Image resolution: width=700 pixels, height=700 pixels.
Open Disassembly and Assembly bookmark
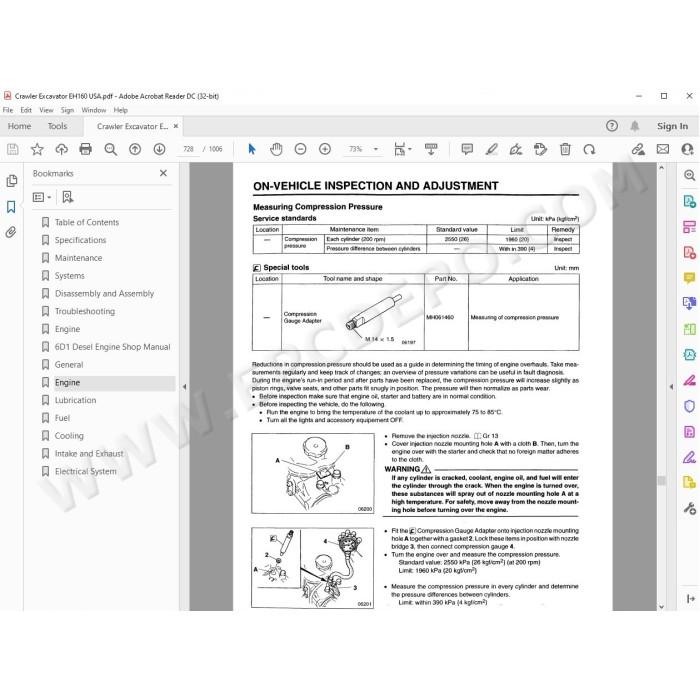point(104,294)
